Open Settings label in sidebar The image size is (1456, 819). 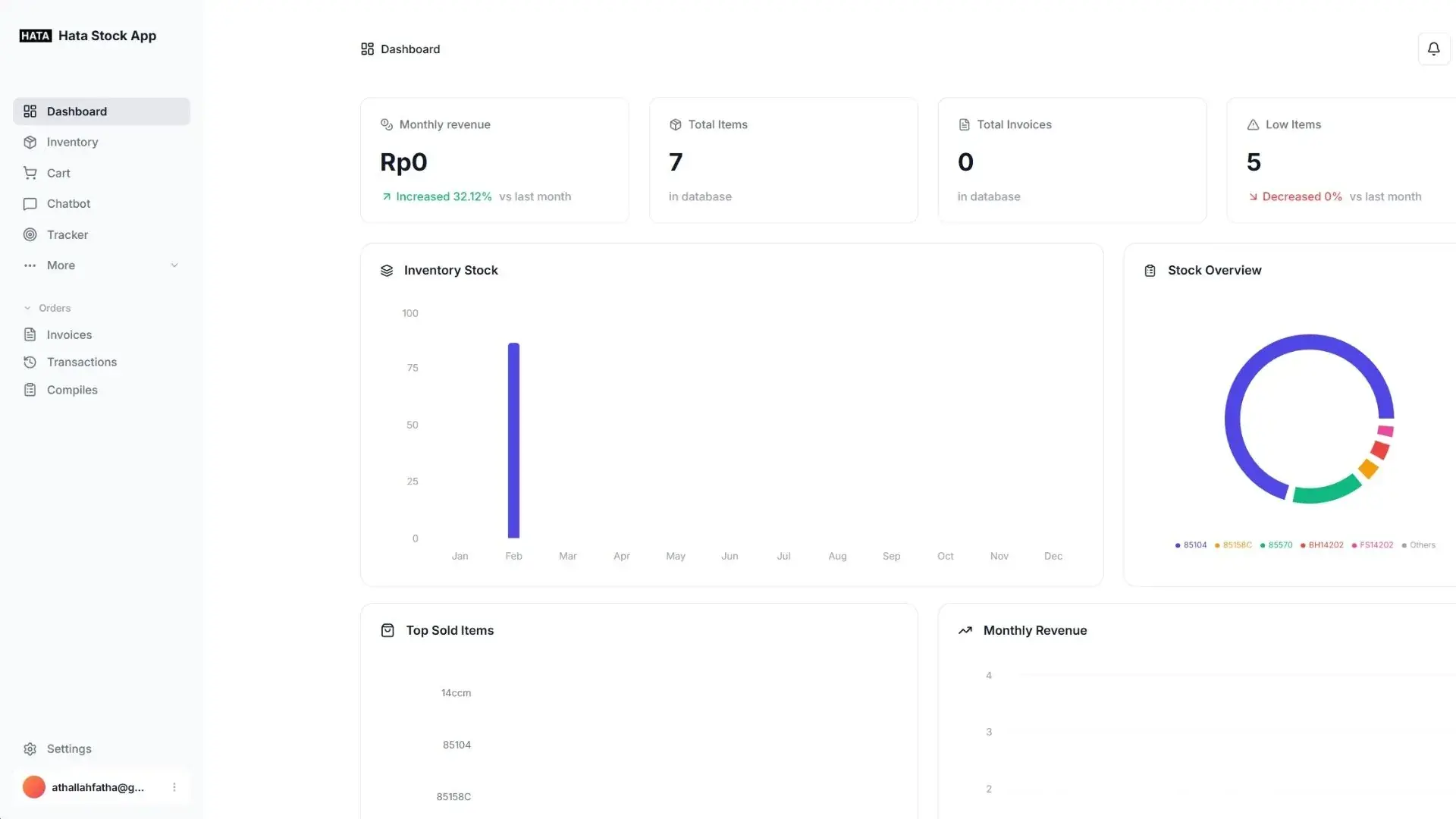point(69,749)
